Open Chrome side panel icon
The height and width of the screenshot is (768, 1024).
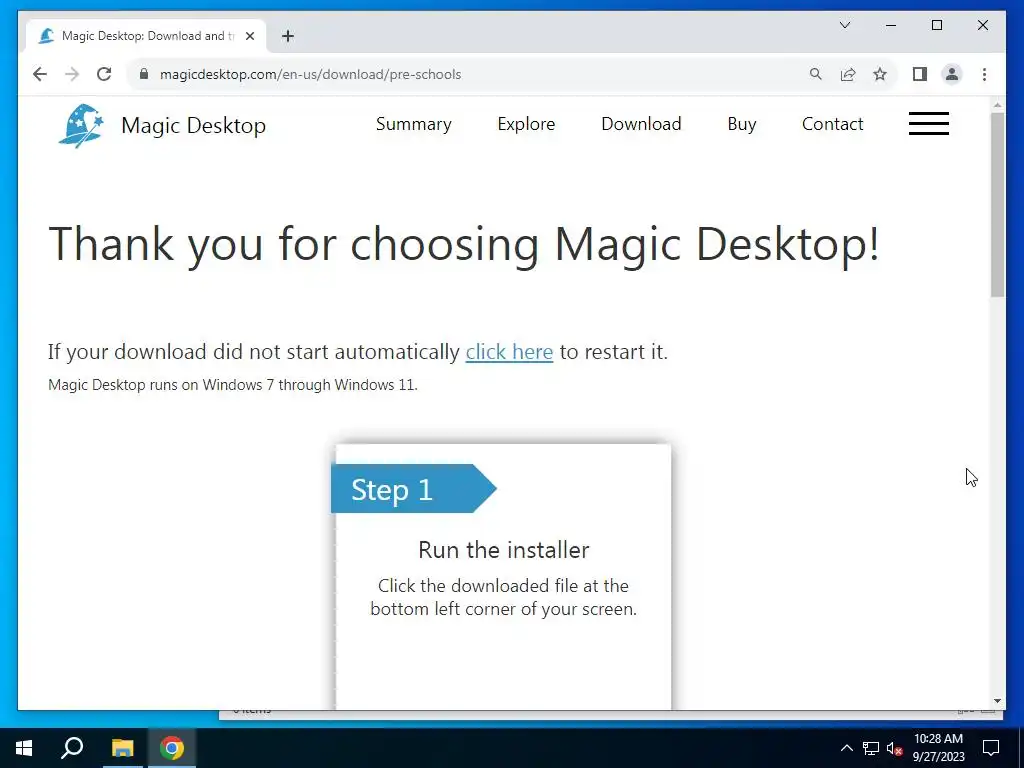(x=920, y=74)
